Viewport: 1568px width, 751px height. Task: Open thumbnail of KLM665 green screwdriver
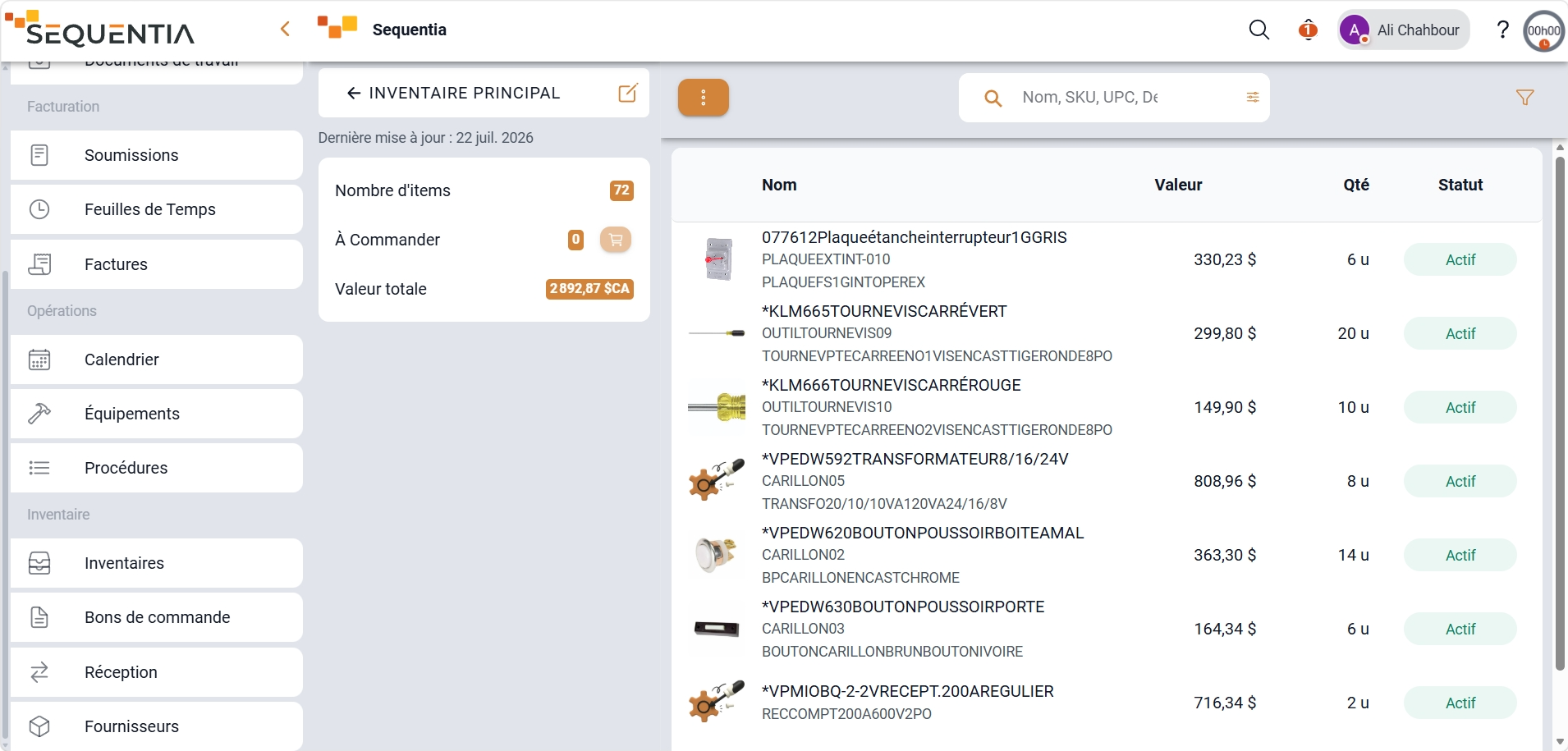(717, 333)
